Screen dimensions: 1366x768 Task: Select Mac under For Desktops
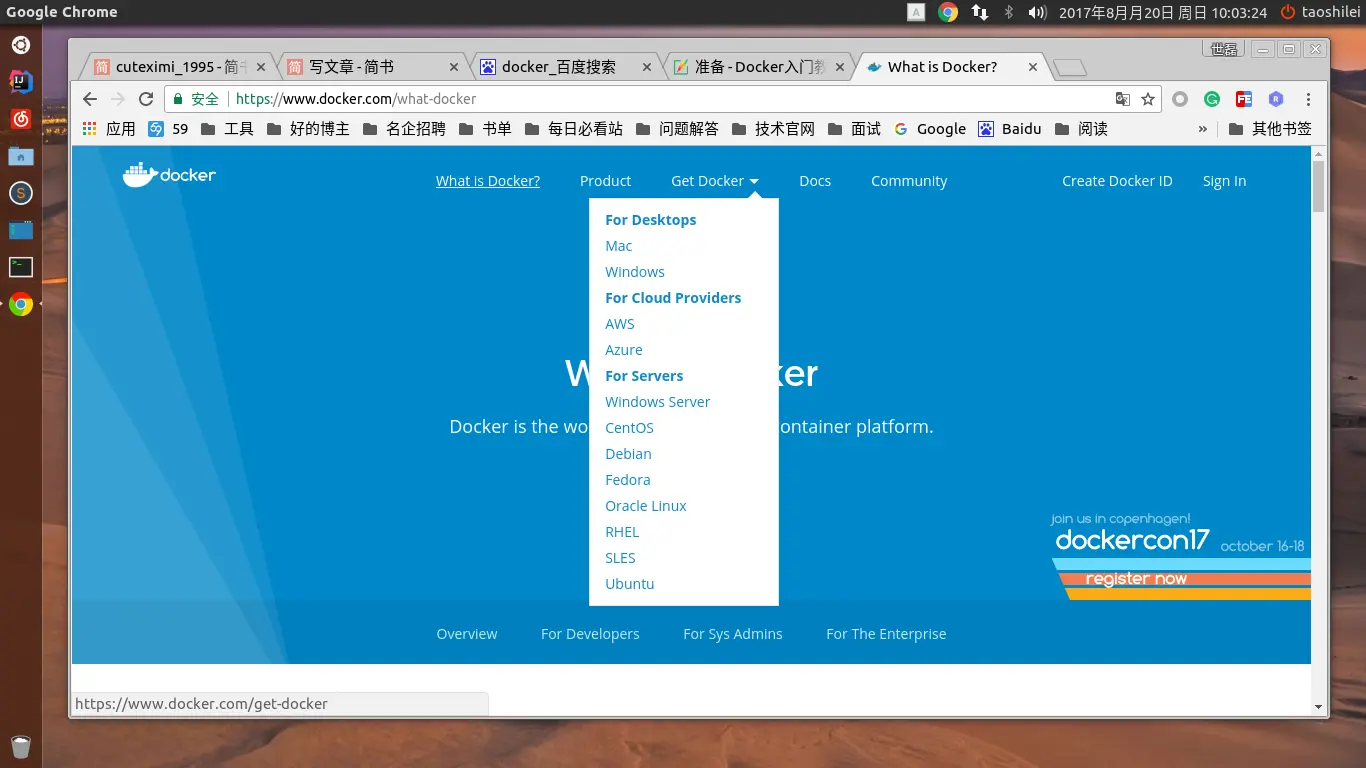tap(618, 246)
